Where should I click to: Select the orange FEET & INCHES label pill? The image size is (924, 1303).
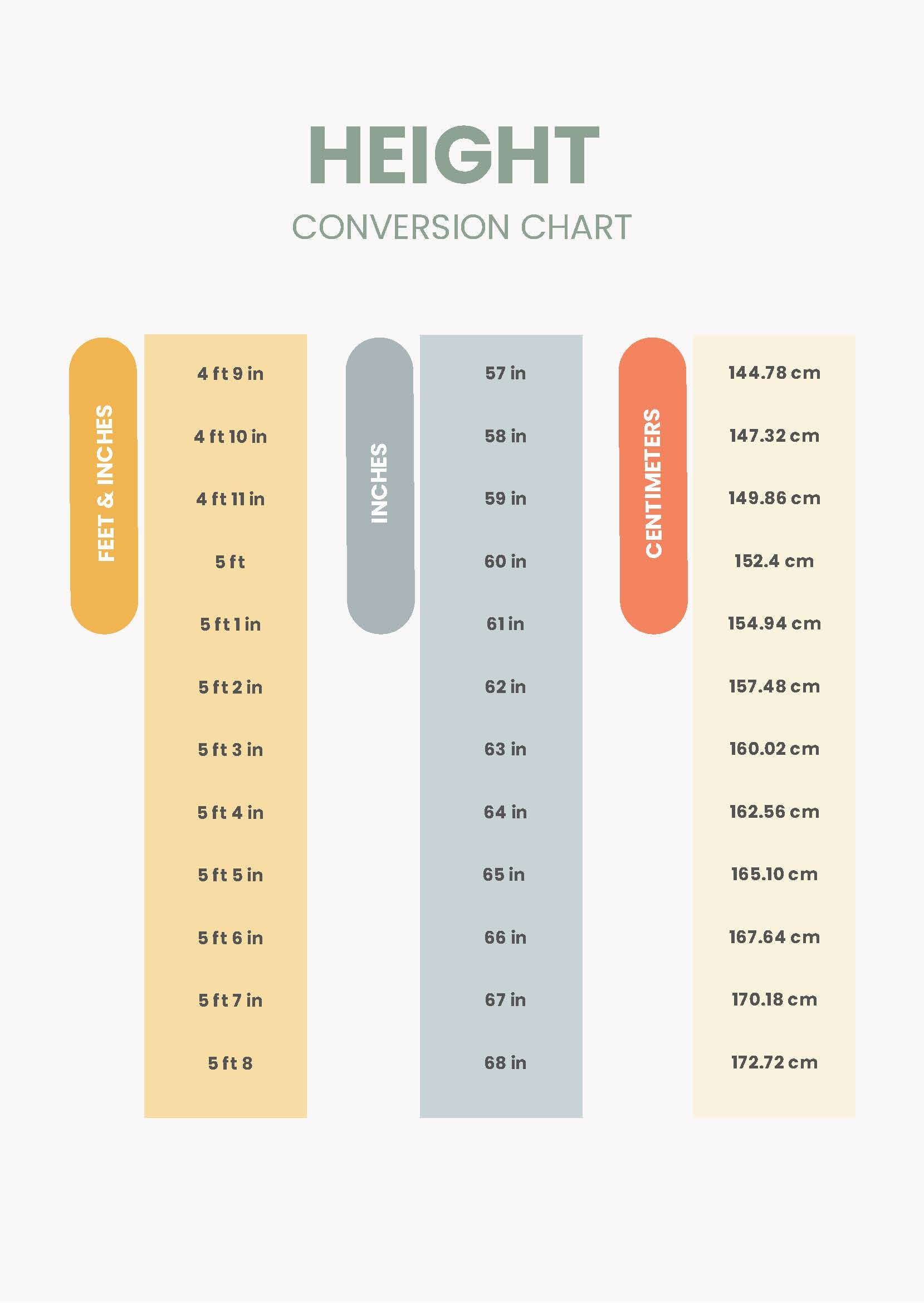coord(104,485)
